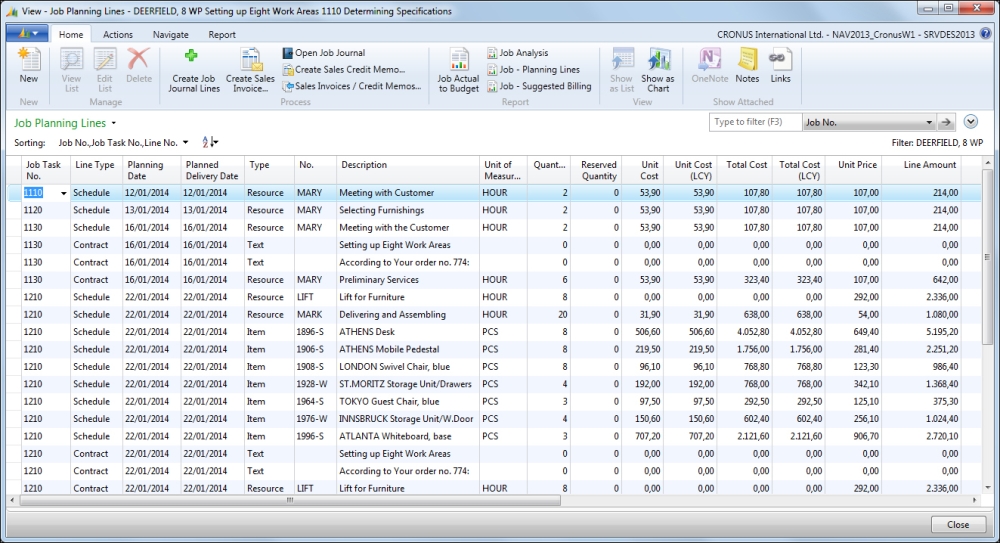The image size is (1000, 543).
Task: Toggle sort order direction icon
Action: (x=210, y=142)
